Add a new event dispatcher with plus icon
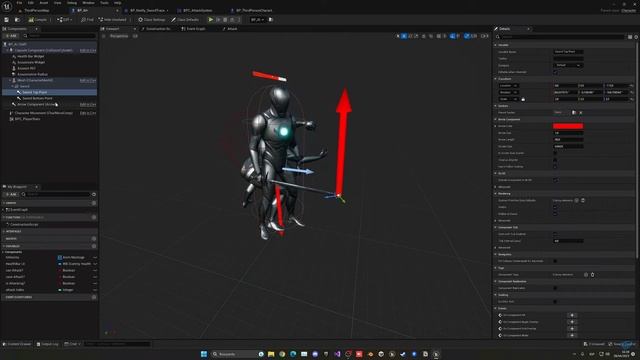 tap(94, 297)
